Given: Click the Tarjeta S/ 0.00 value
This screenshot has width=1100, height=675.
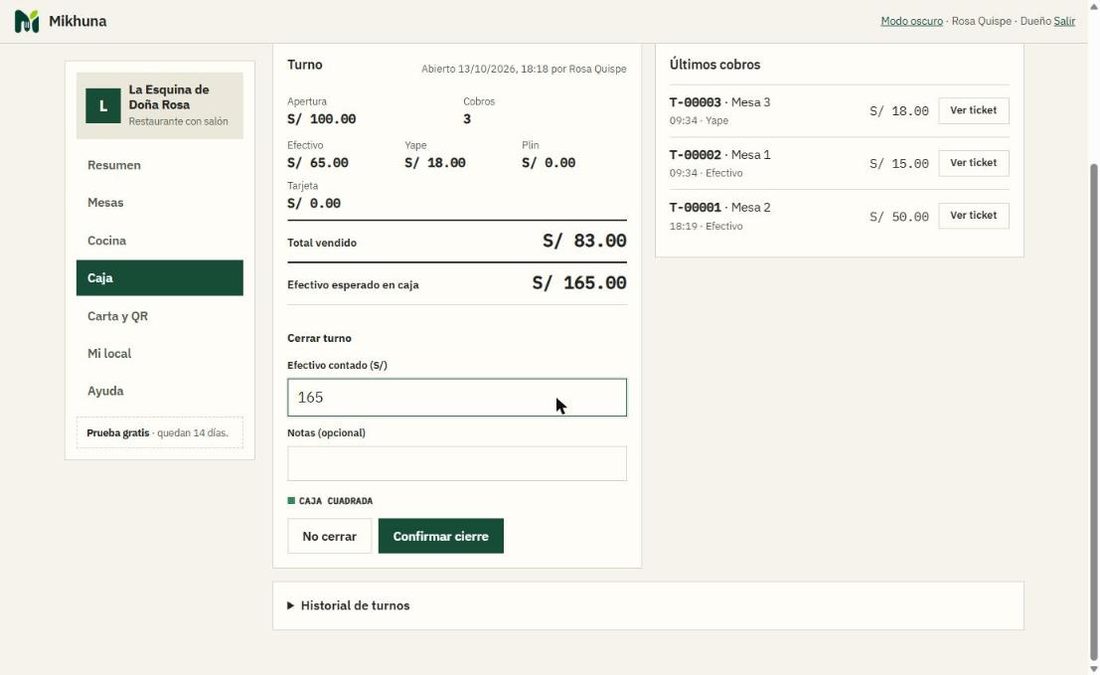Looking at the screenshot, I should [x=314, y=203].
